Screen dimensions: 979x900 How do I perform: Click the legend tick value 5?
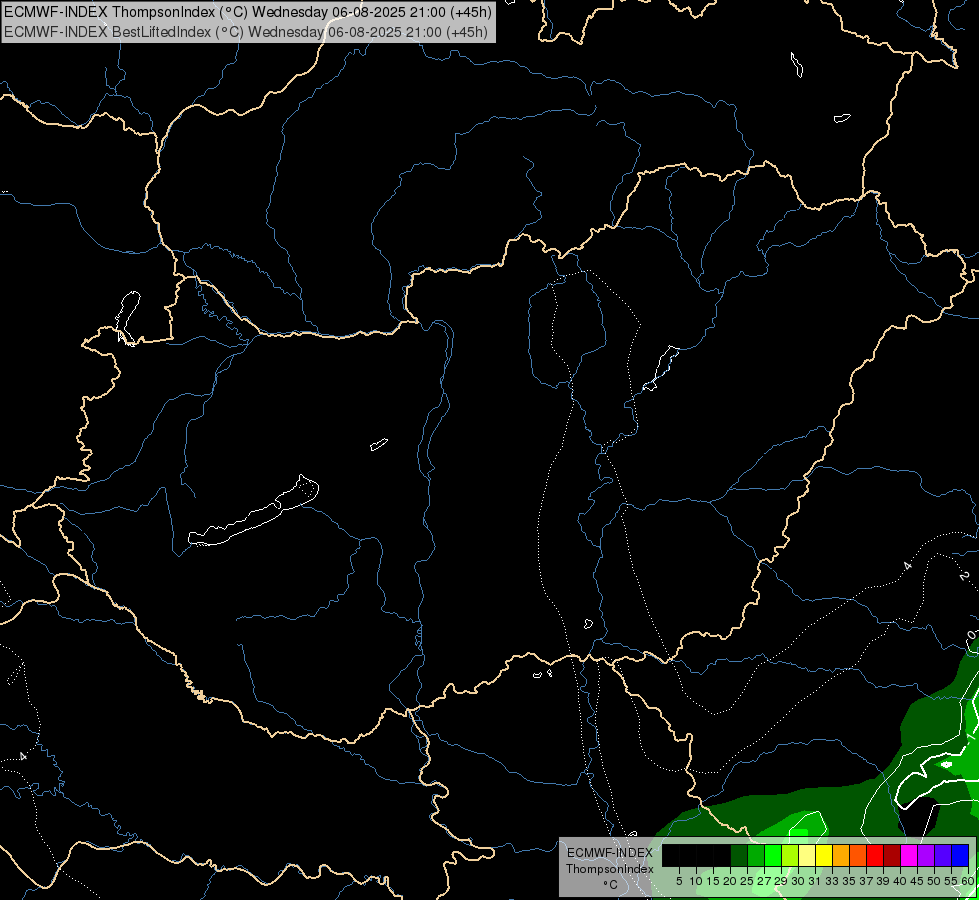pyautogui.click(x=679, y=881)
